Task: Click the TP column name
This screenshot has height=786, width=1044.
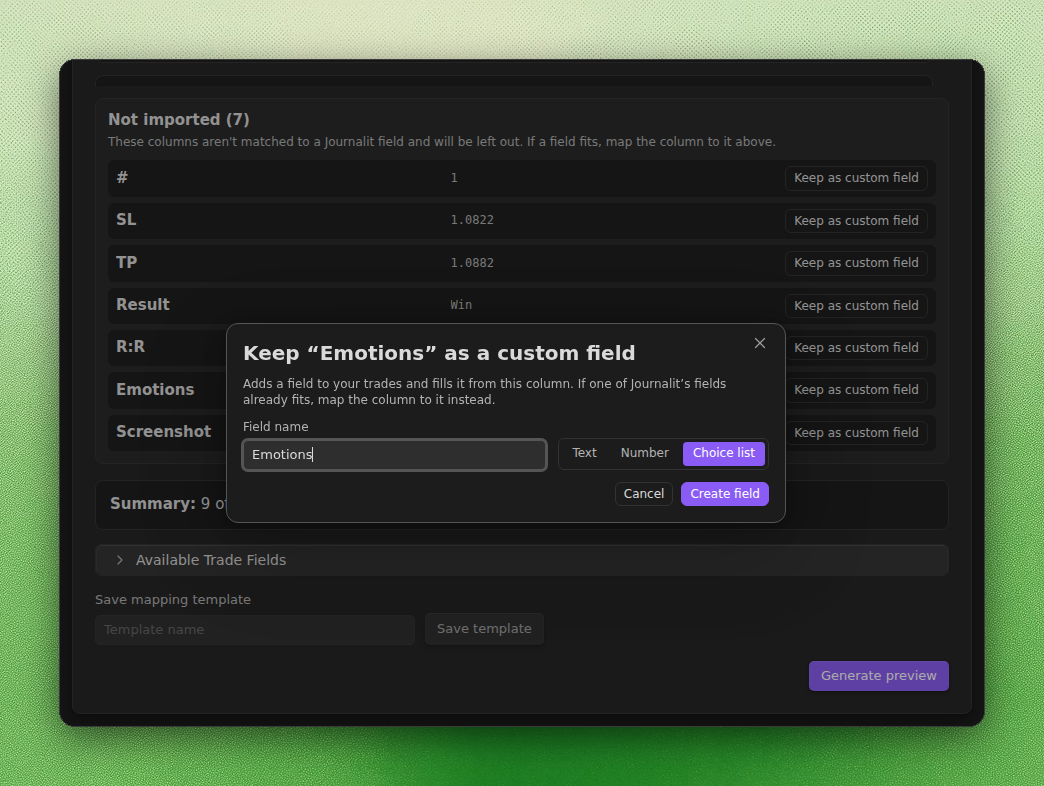Action: [x=127, y=262]
